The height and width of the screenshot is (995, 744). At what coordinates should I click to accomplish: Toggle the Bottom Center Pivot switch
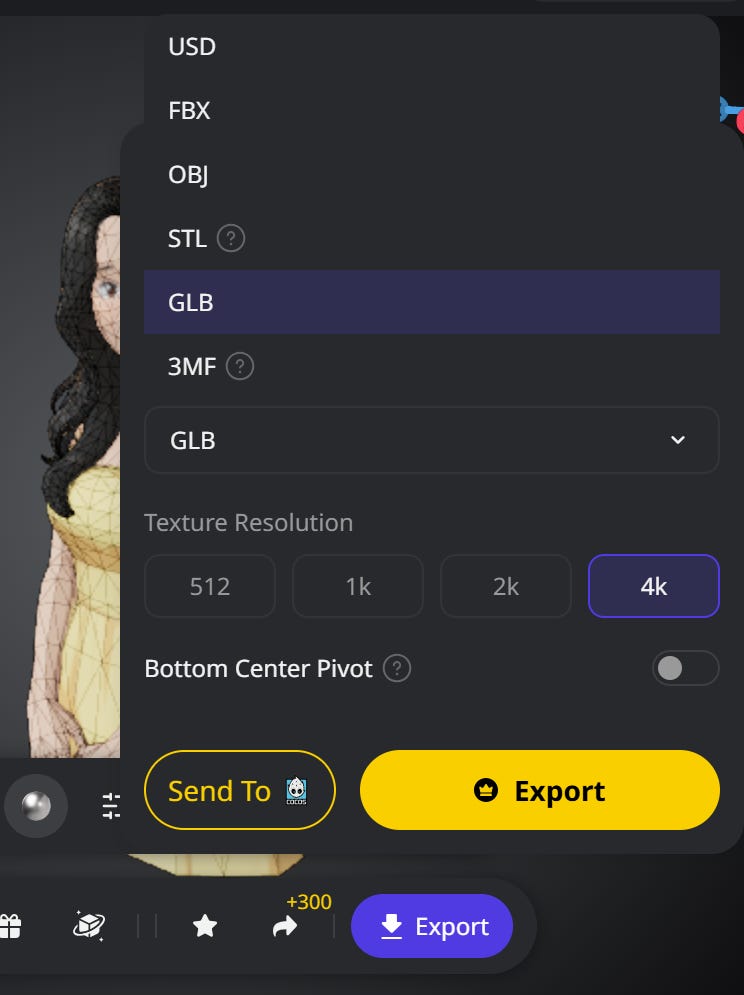[686, 668]
